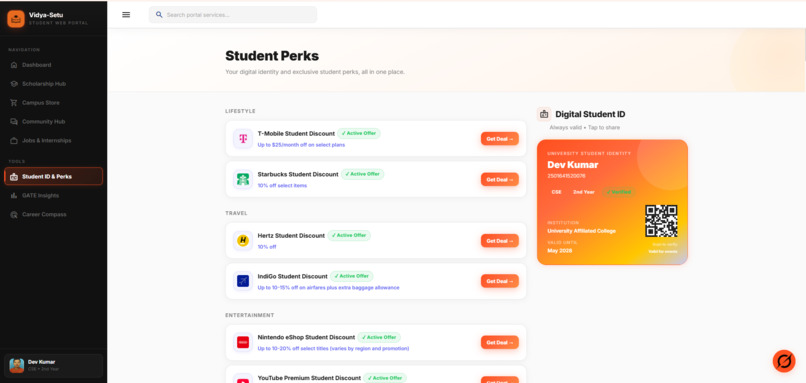Click the Scholarship Hub graduation cap icon
This screenshot has width=806, height=383.
pyautogui.click(x=14, y=84)
